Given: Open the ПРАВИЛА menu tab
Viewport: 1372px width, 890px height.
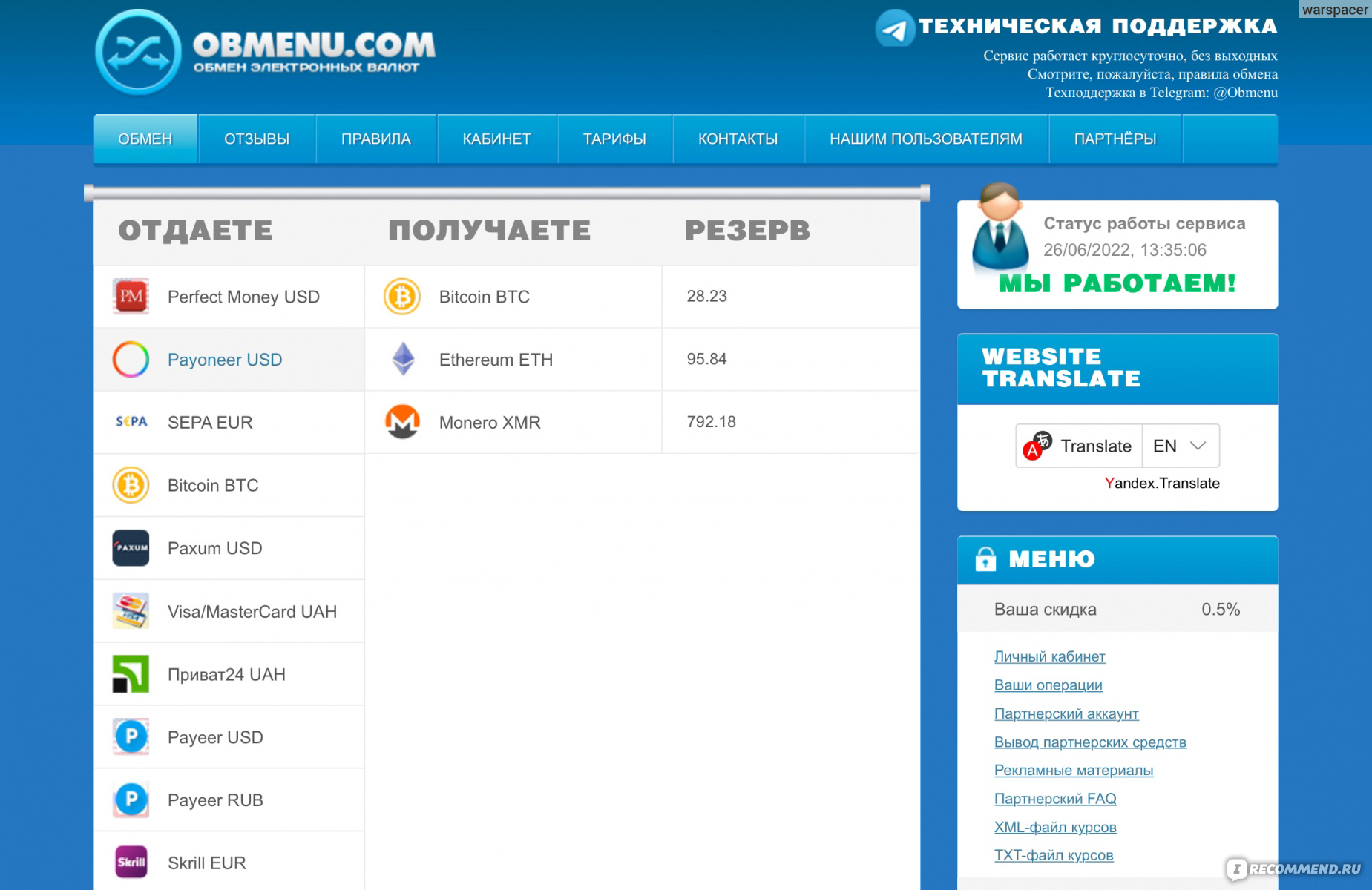Looking at the screenshot, I should pos(376,139).
